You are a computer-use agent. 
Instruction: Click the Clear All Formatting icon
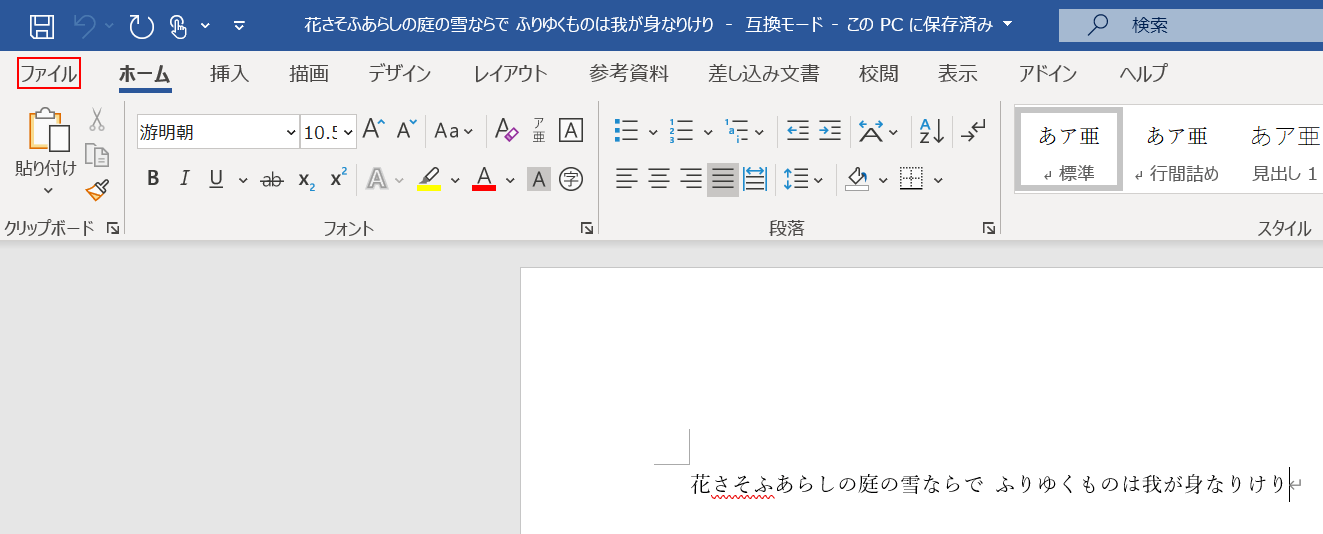[x=507, y=131]
